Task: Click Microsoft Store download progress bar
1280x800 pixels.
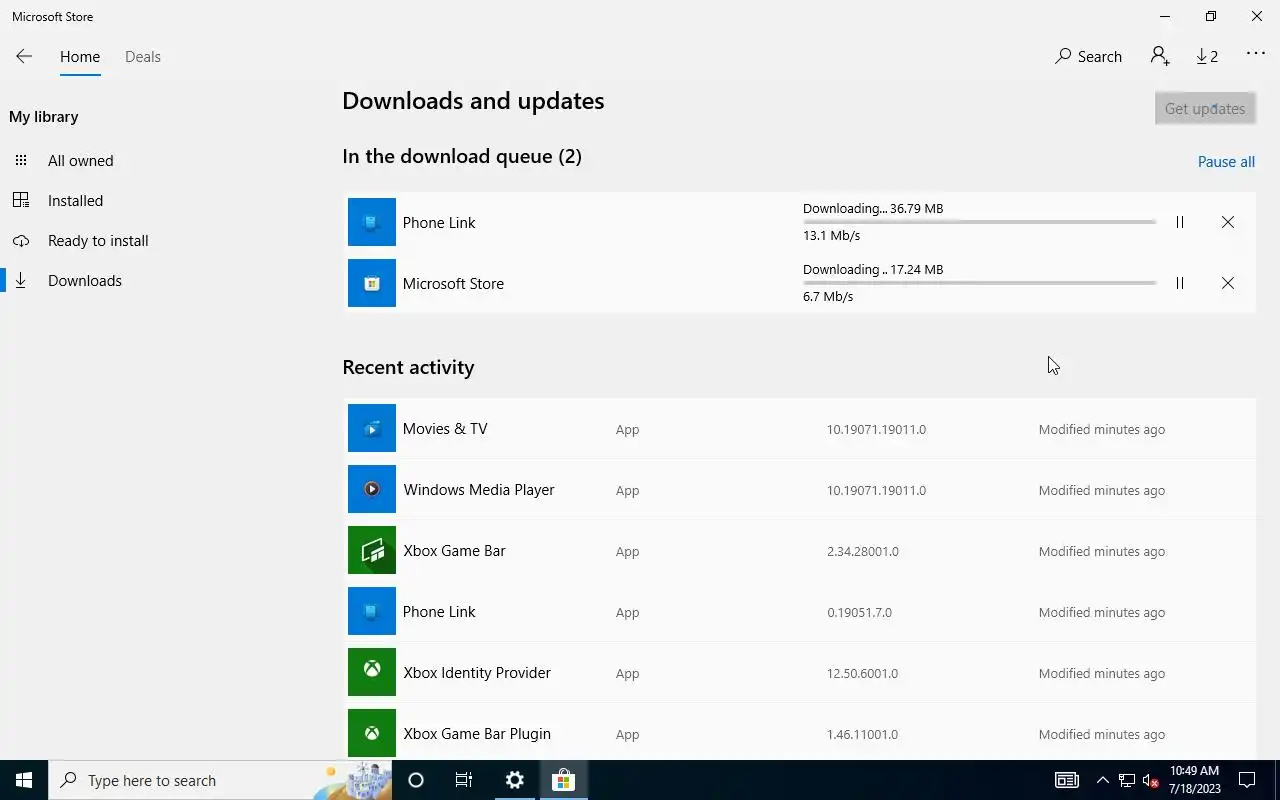Action: pos(979,283)
